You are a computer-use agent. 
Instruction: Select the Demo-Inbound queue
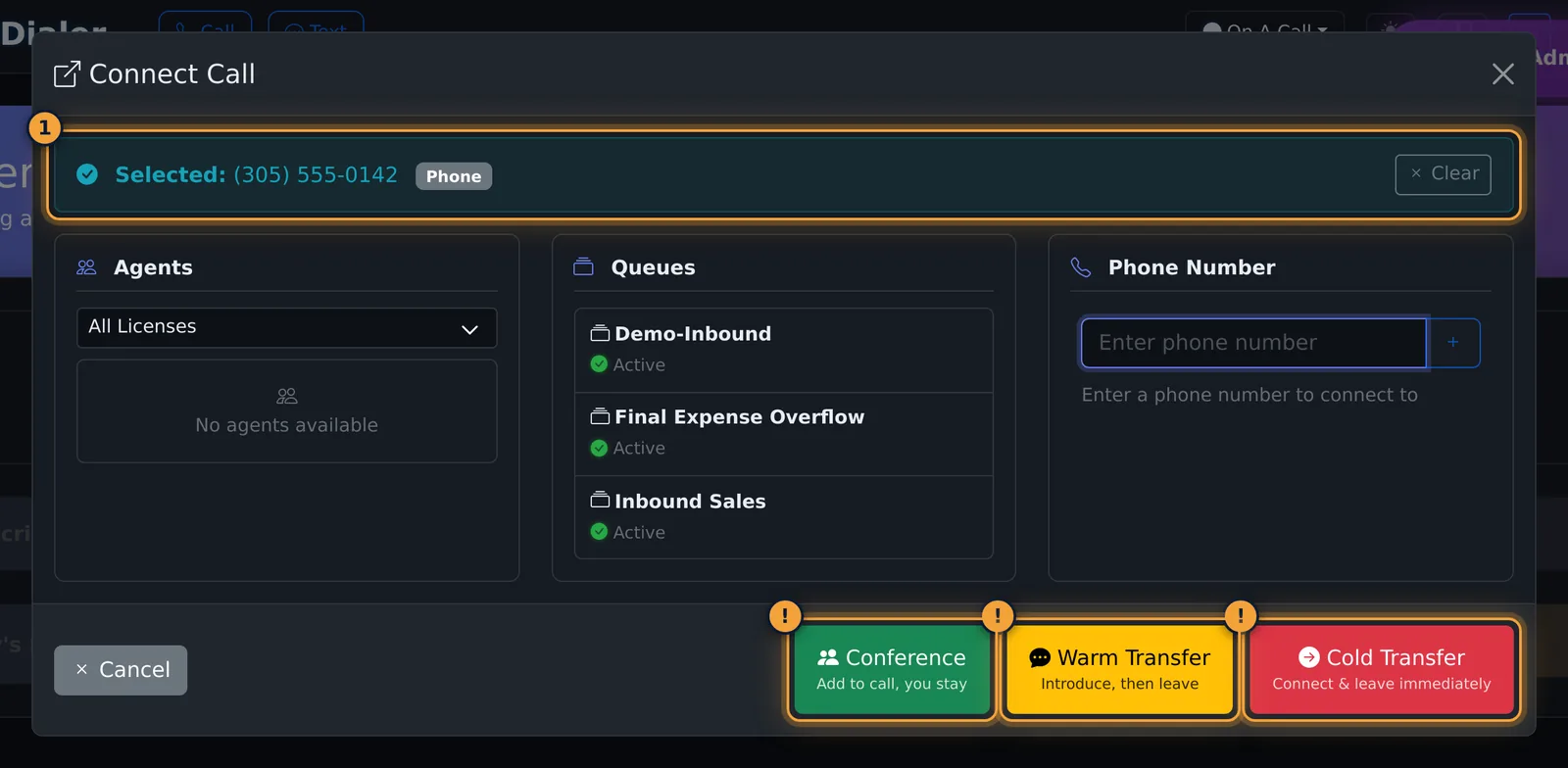[783, 351]
